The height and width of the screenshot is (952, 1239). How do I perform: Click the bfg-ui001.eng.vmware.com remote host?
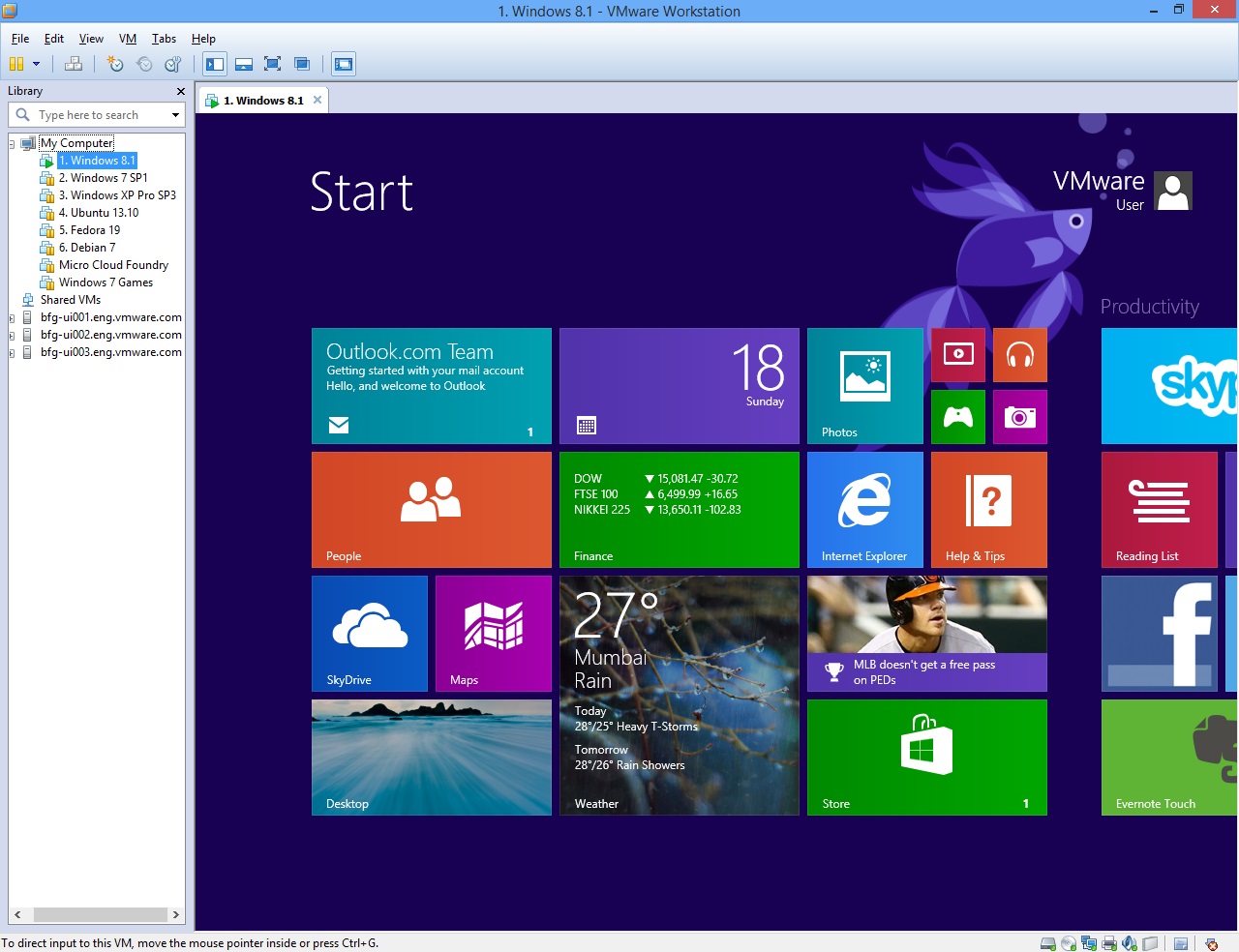pos(111,317)
